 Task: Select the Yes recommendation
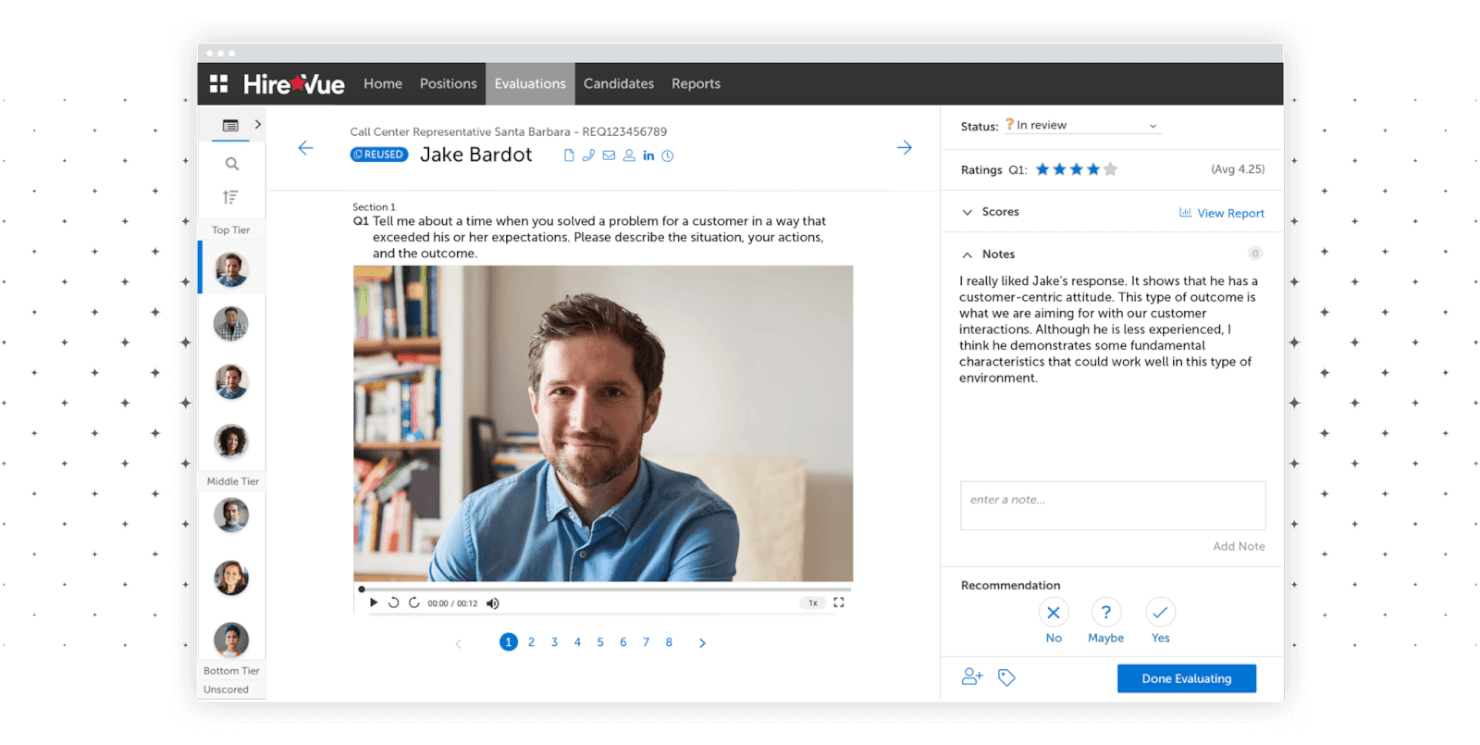[1160, 612]
